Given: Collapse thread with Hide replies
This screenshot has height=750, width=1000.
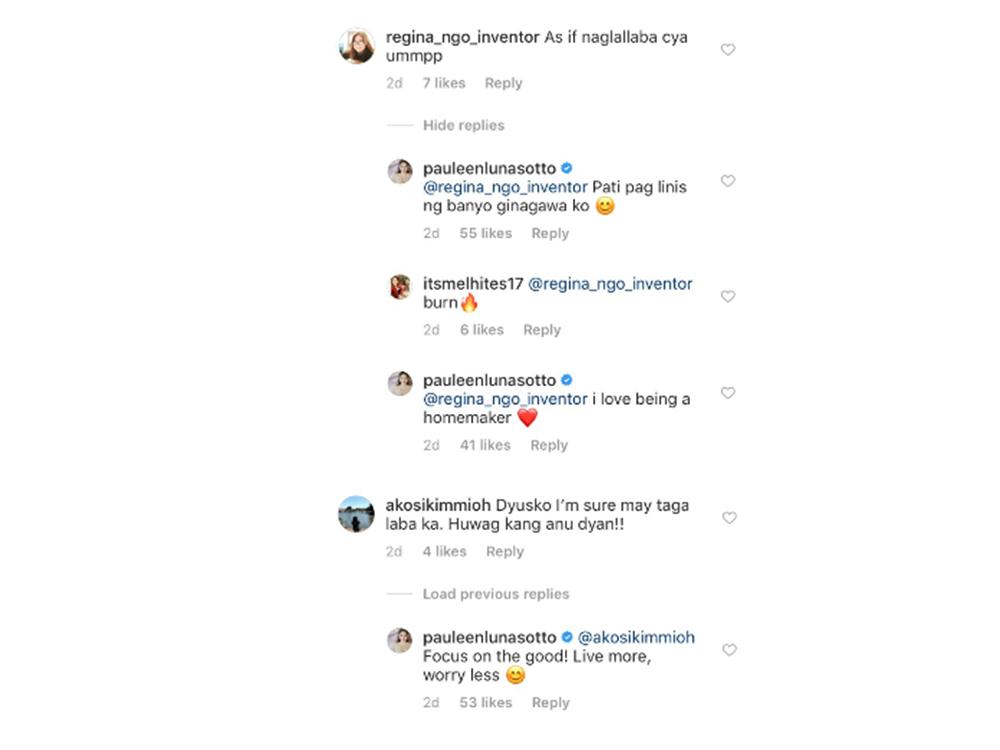Looking at the screenshot, I should pyautogui.click(x=464, y=125).
